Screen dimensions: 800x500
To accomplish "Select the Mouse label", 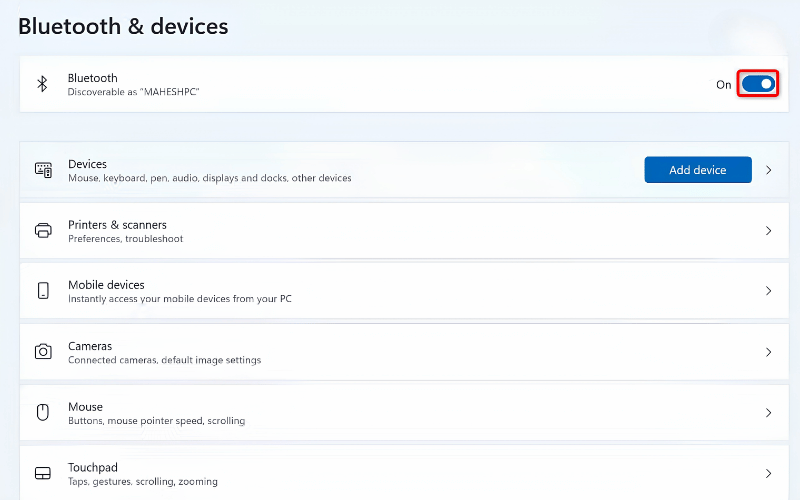I will tap(85, 407).
